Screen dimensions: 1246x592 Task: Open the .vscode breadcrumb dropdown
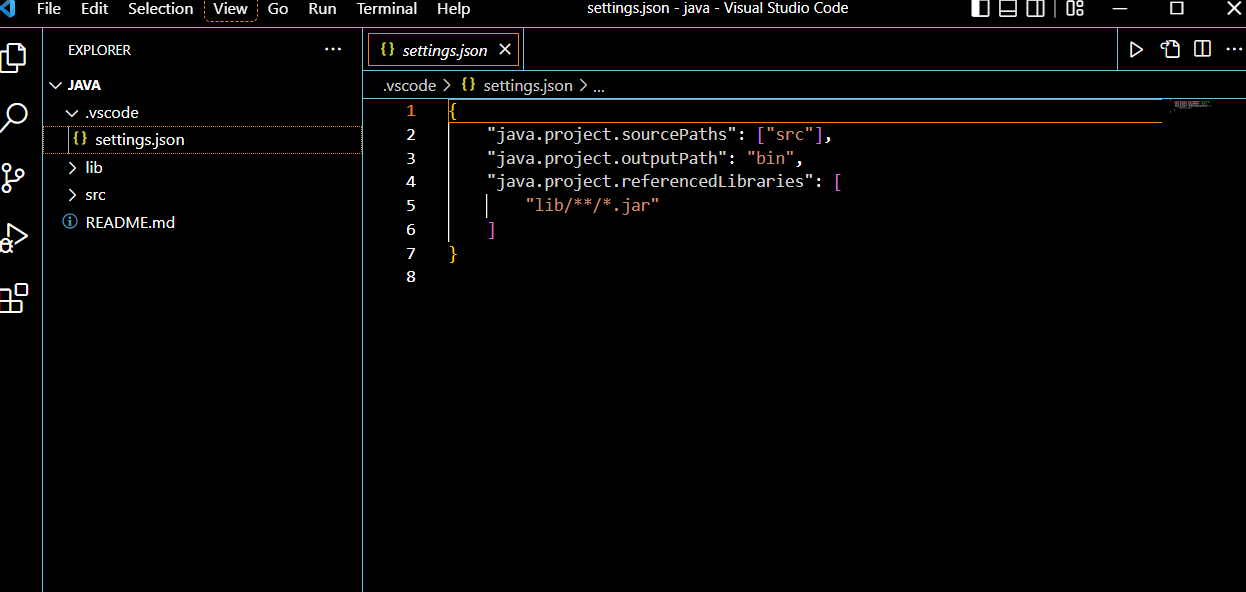point(409,86)
